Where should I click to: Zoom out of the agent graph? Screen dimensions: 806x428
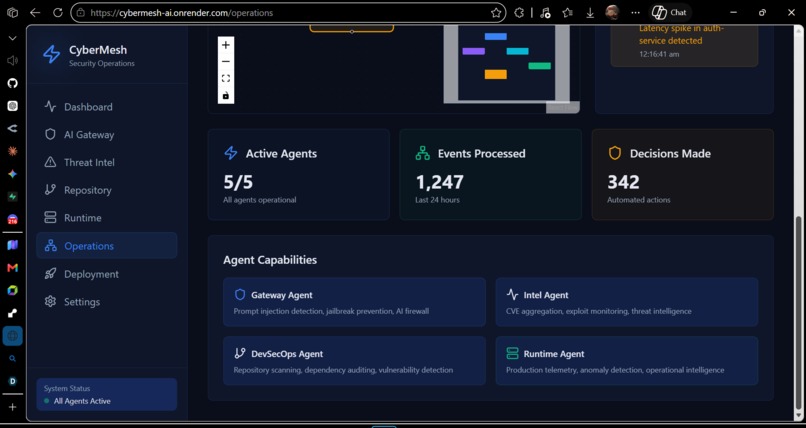[226, 62]
